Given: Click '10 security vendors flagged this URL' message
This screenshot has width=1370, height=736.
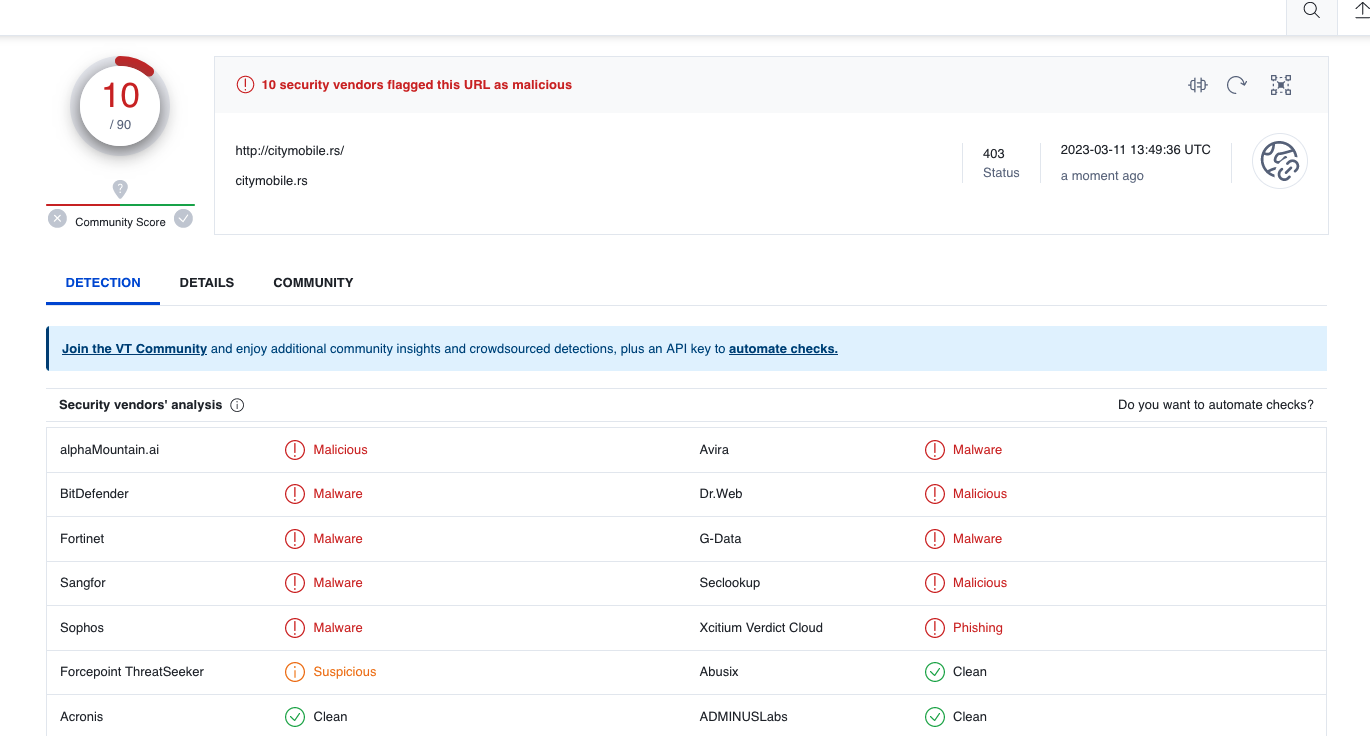Looking at the screenshot, I should [417, 85].
